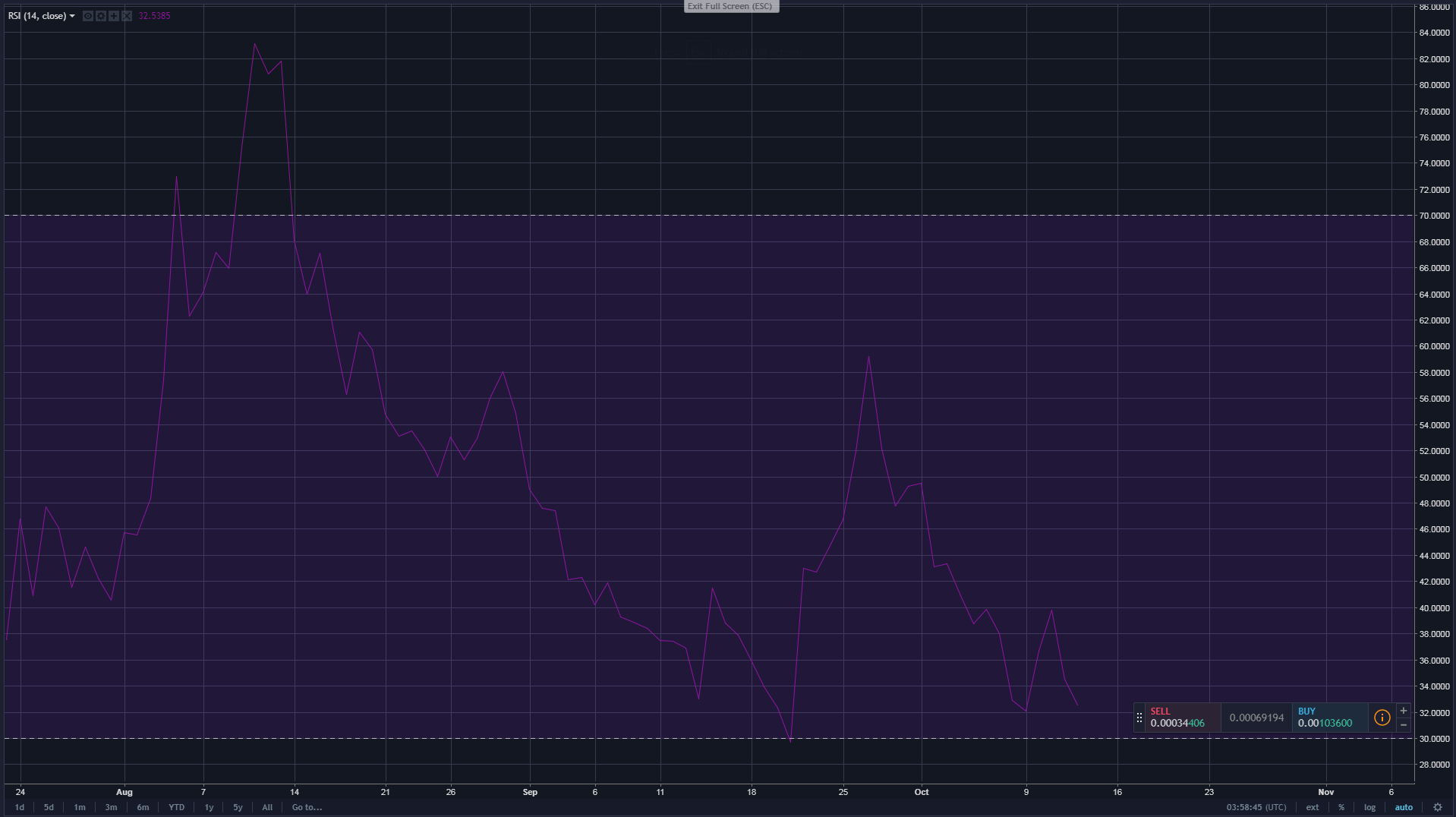Click the 70.0000 price scale label
This screenshot has width=1456, height=817.
1435,216
